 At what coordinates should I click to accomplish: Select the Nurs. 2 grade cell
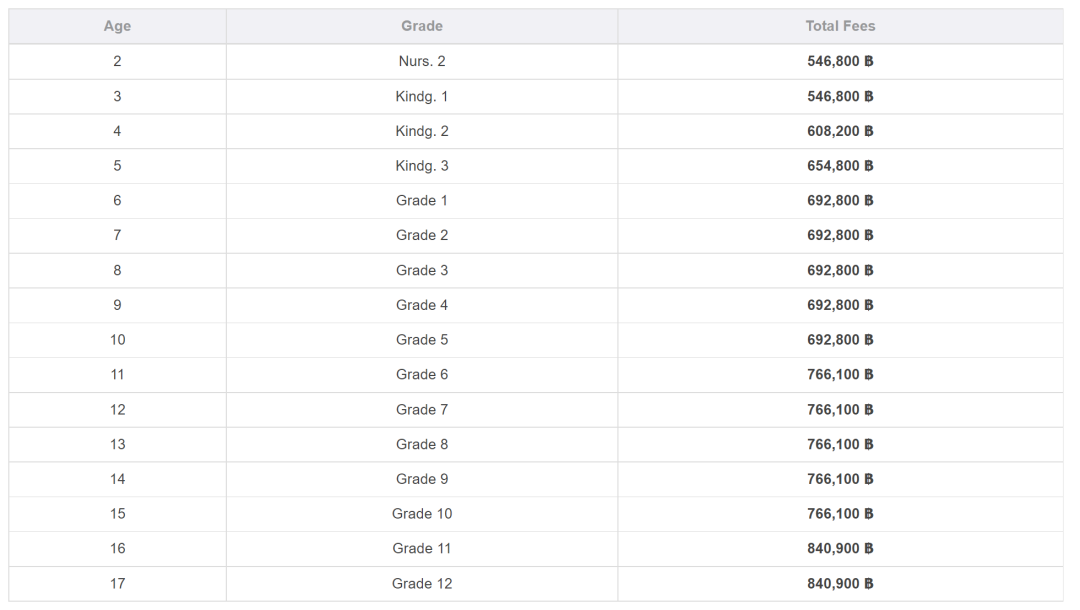pos(421,61)
